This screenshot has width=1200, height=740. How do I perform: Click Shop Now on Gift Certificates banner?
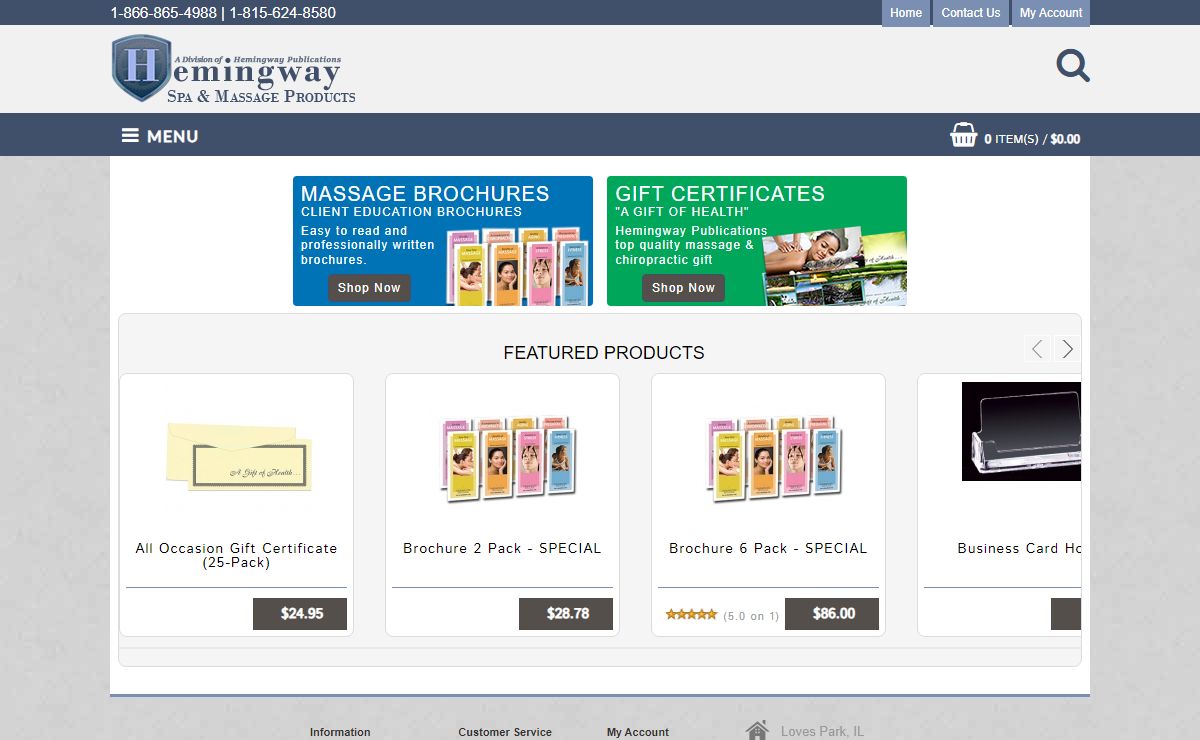(x=683, y=288)
